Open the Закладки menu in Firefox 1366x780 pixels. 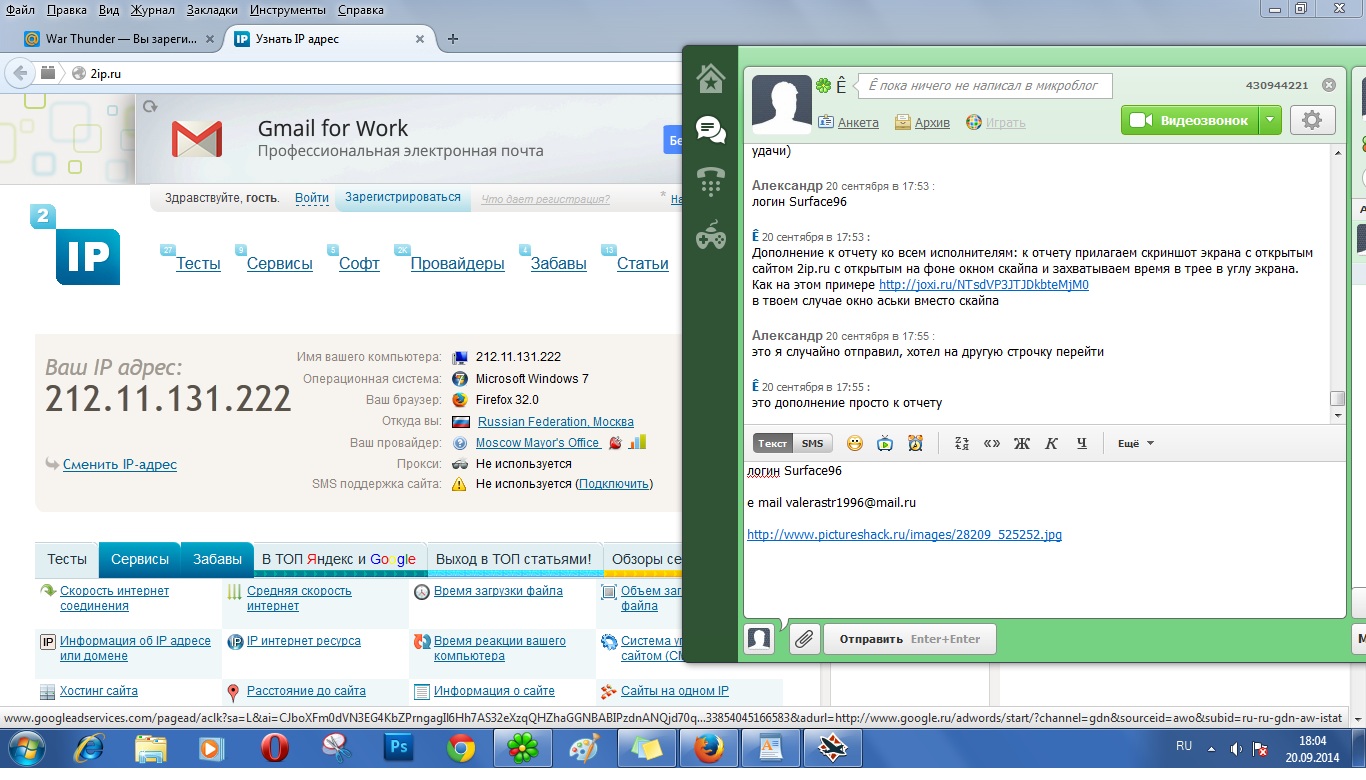pyautogui.click(x=213, y=10)
